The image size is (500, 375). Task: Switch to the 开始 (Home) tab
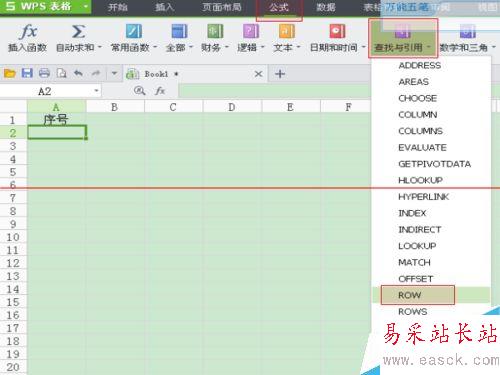pos(117,7)
